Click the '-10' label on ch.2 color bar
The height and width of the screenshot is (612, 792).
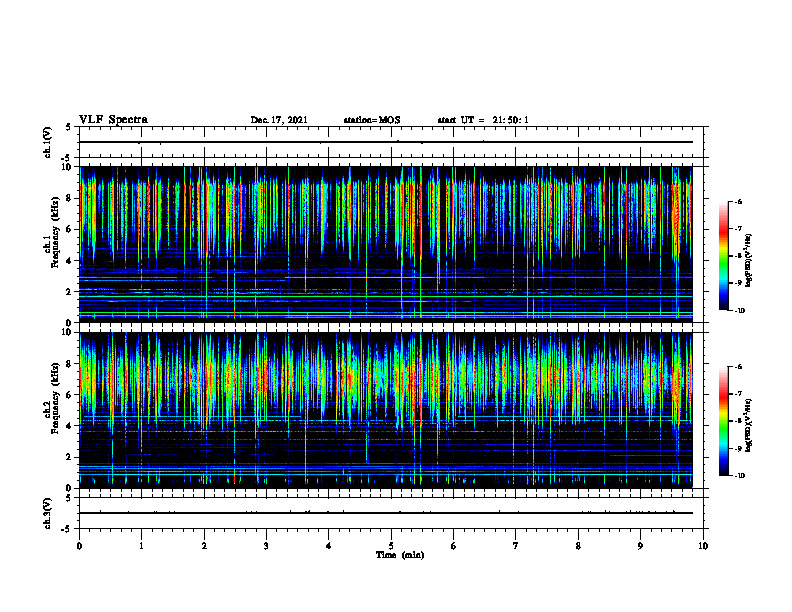740,476
